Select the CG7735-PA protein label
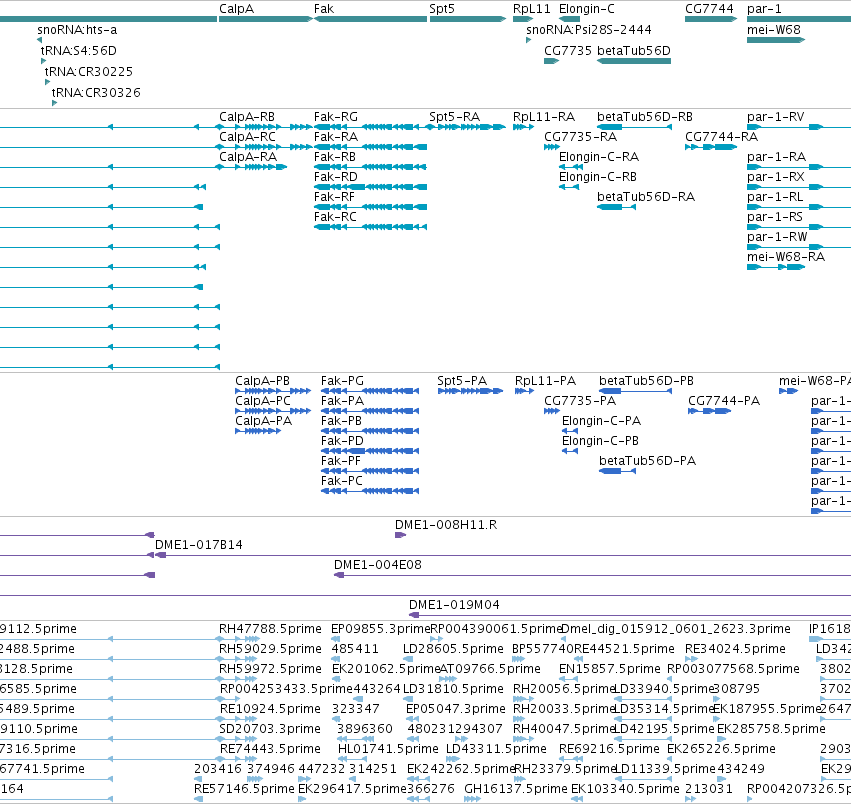 pyautogui.click(x=580, y=402)
